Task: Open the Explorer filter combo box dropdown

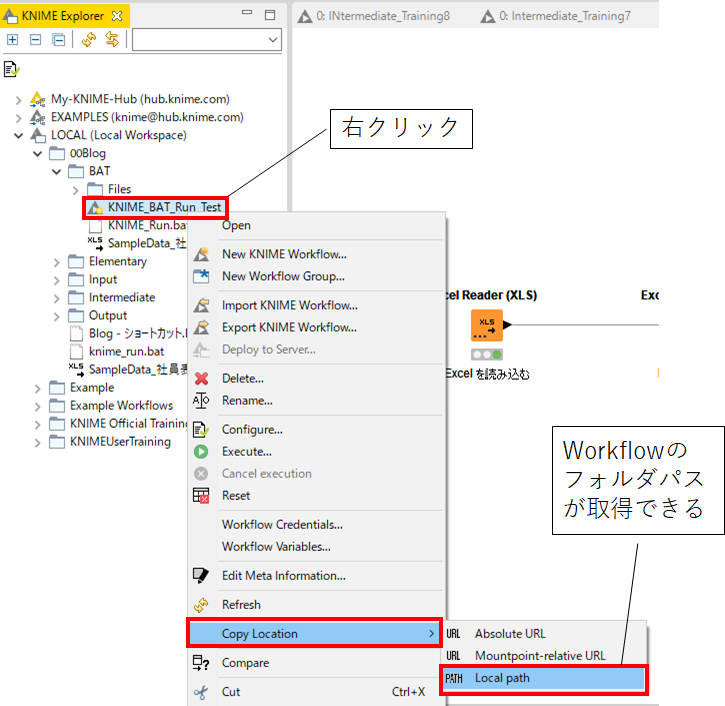Action: 273,40
